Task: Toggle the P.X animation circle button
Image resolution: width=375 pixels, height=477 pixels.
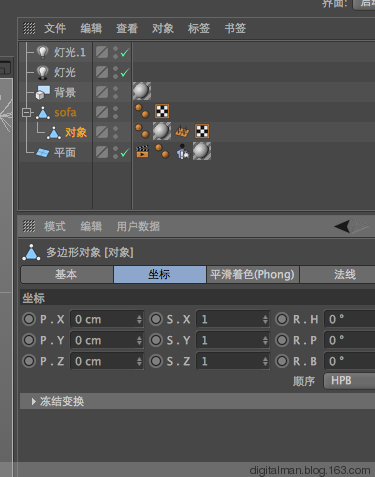Action: pos(29,319)
